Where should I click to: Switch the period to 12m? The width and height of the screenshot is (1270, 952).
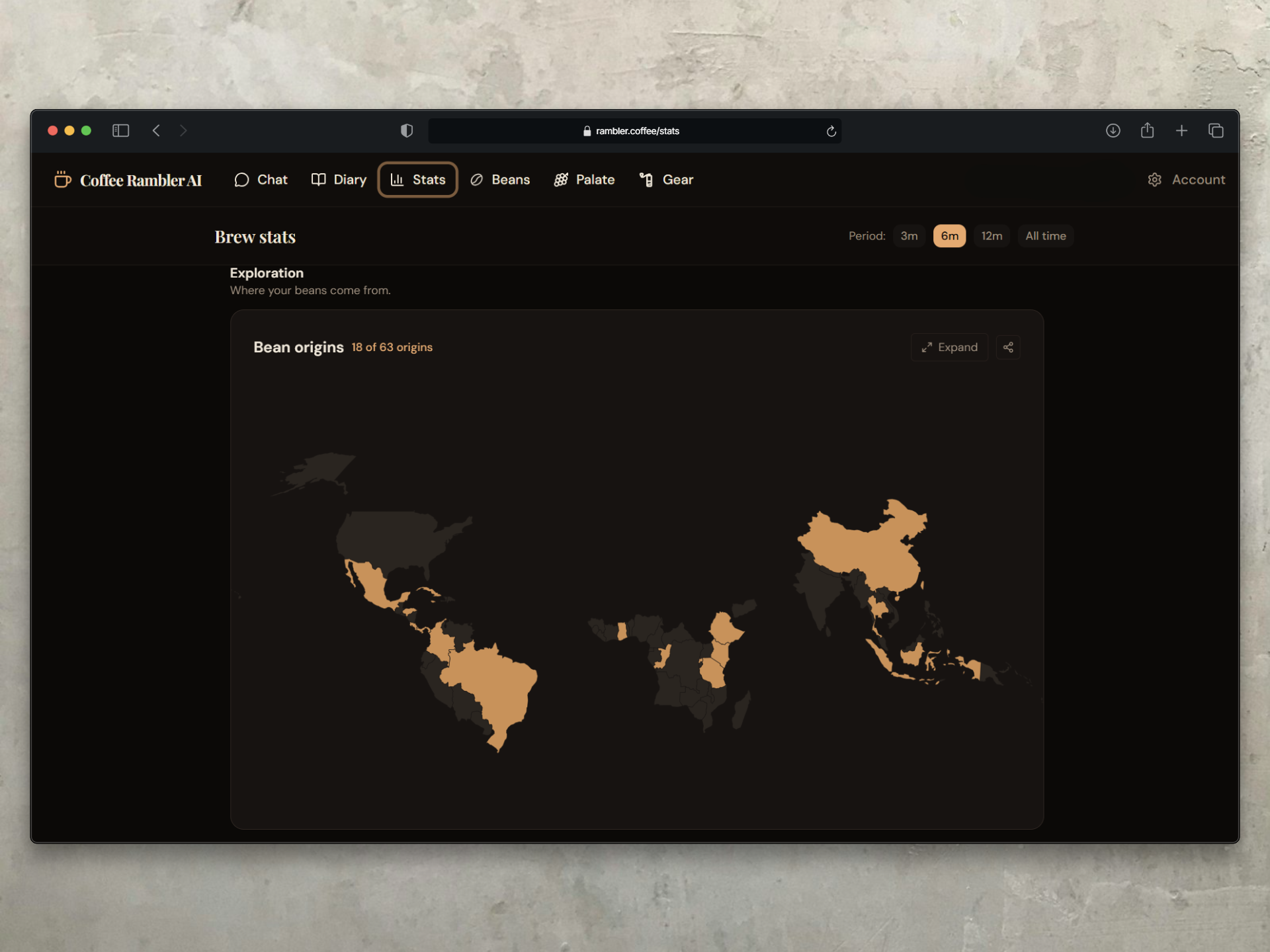[992, 235]
